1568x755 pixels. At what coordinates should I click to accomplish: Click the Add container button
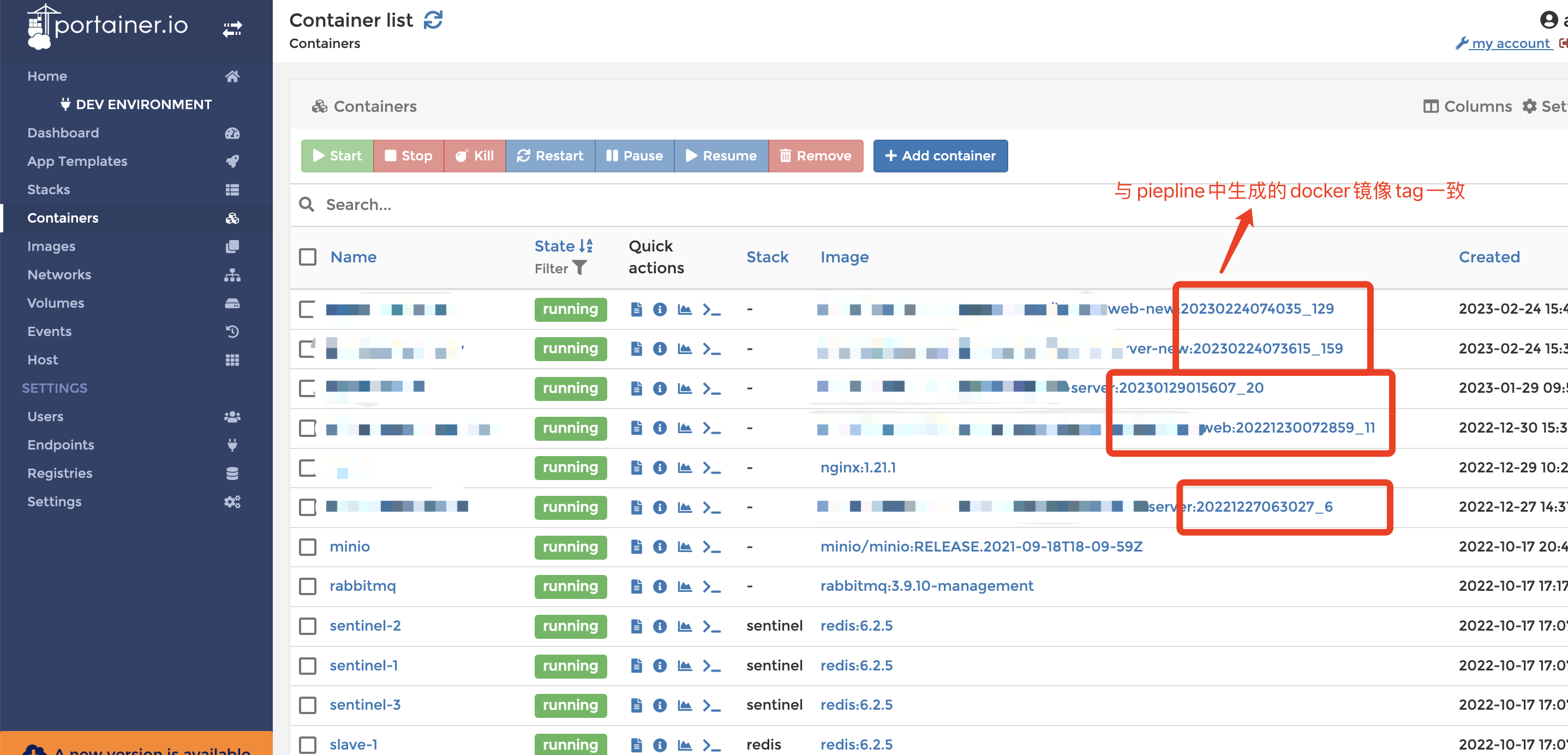940,156
